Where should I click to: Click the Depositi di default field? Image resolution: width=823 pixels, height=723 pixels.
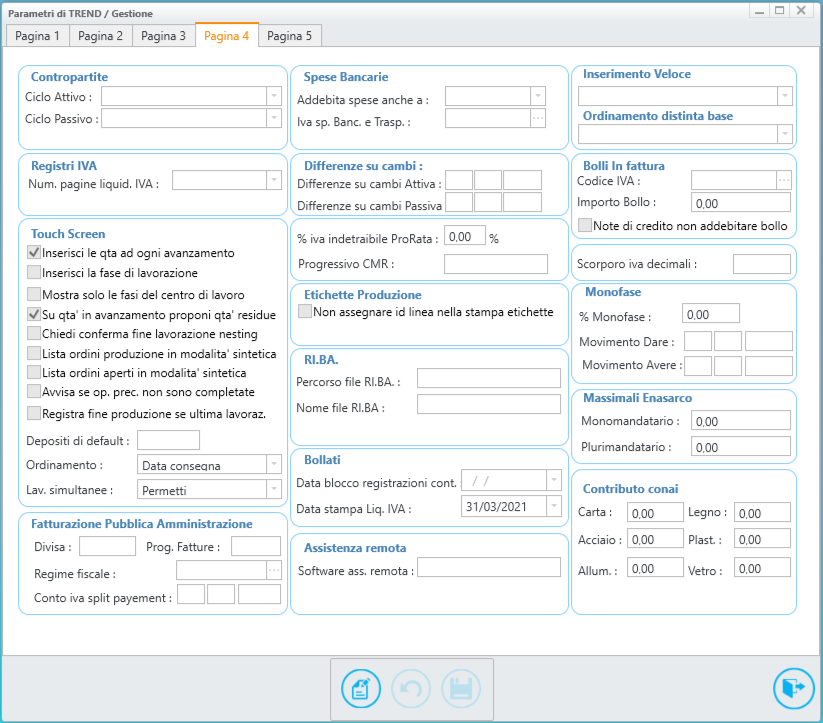pyautogui.click(x=168, y=440)
